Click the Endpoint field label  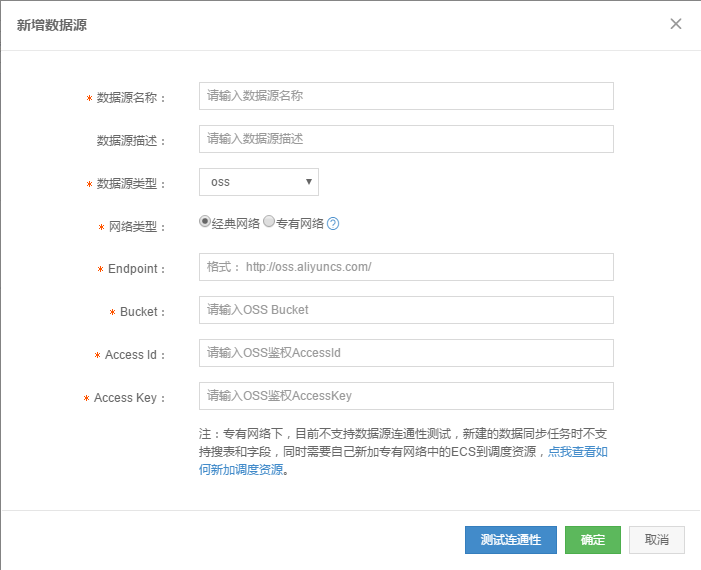(133, 269)
